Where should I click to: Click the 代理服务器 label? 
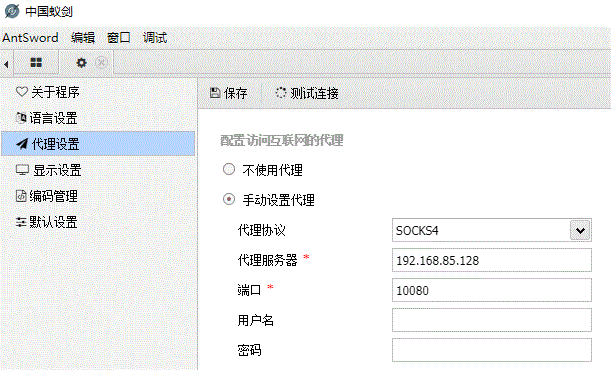(x=268, y=260)
